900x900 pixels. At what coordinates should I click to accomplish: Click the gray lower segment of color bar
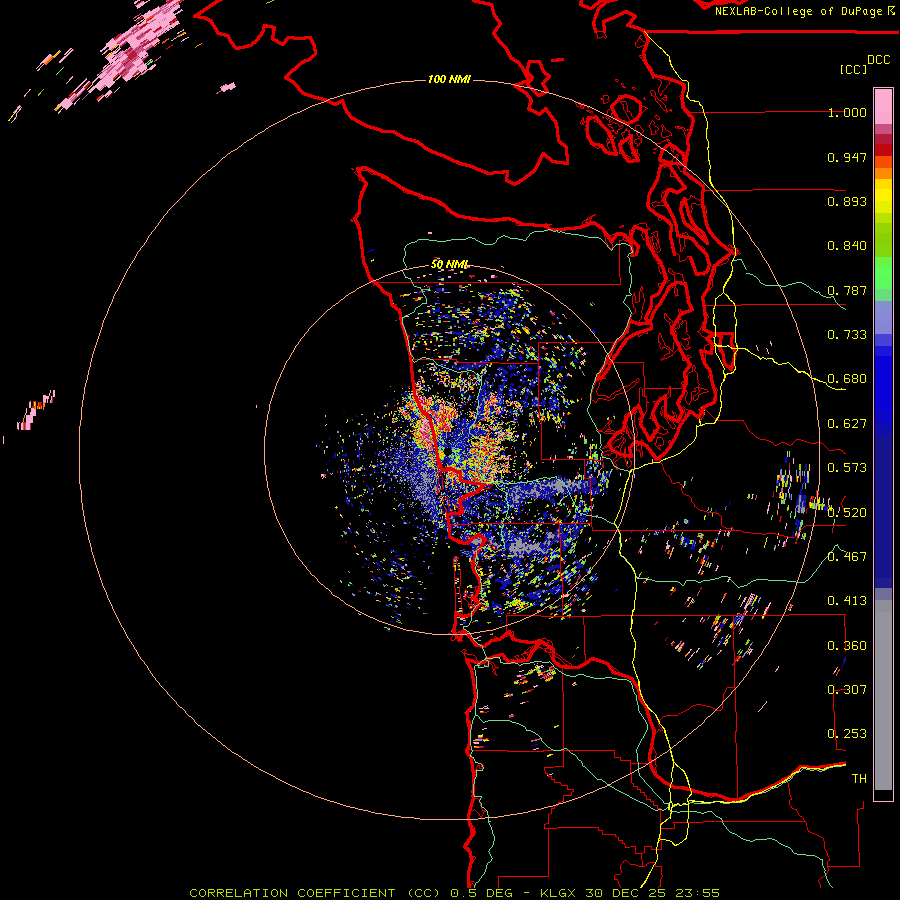point(883,695)
